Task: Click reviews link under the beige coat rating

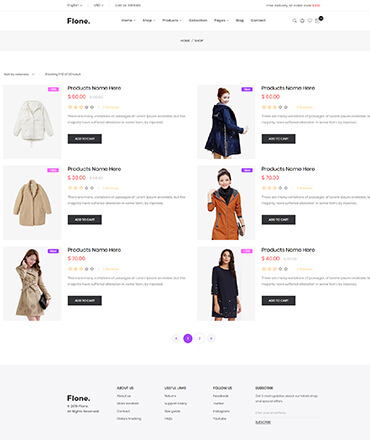Action: click(111, 188)
